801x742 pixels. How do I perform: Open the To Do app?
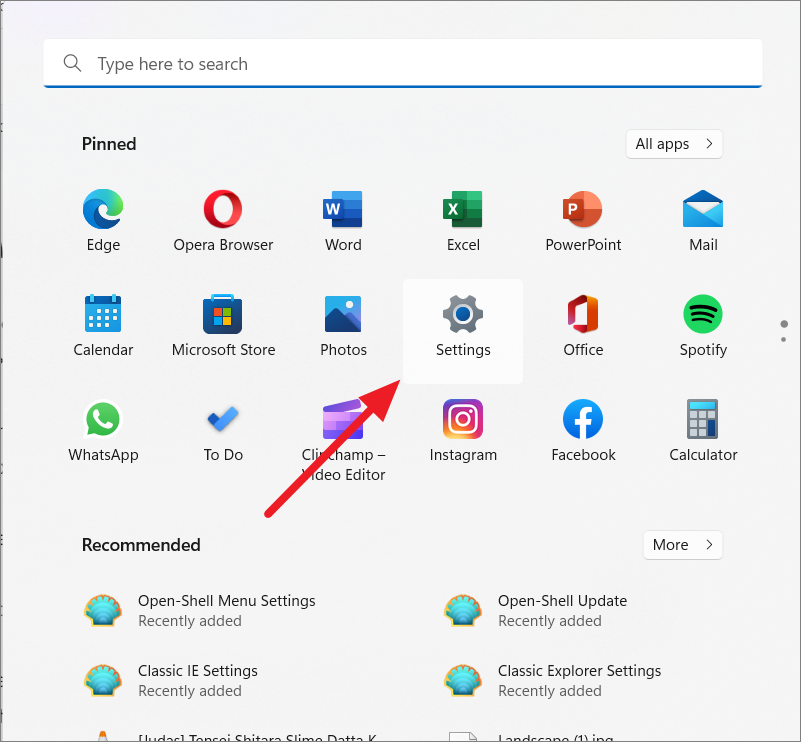click(223, 432)
